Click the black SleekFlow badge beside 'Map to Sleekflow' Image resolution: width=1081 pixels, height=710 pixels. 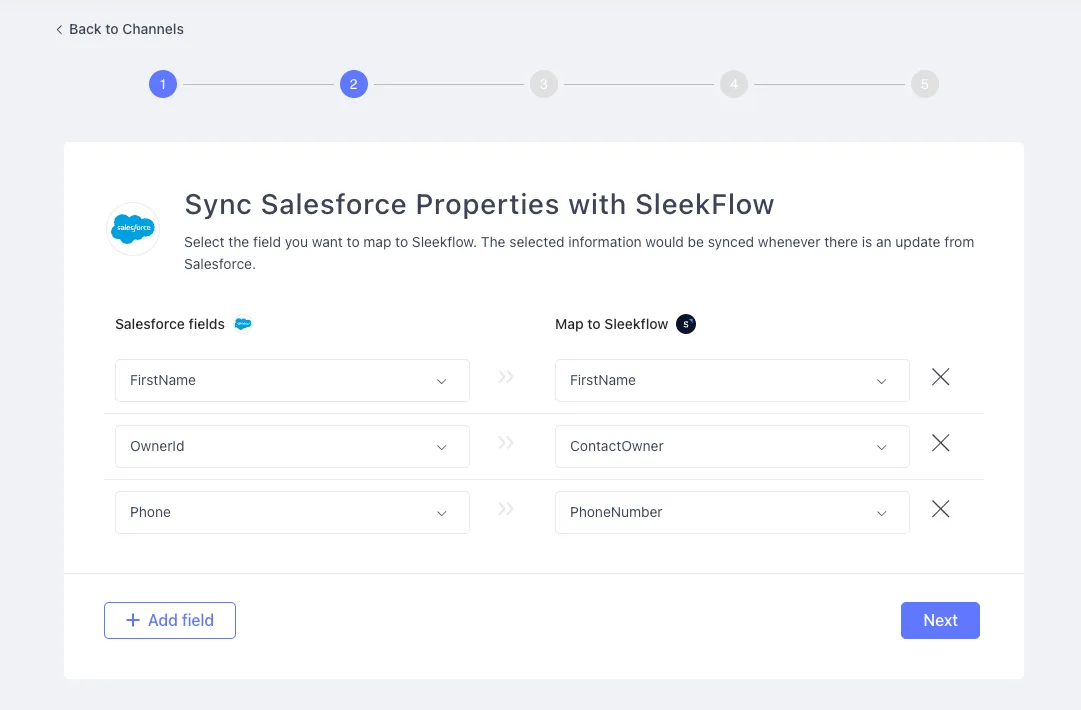(685, 323)
